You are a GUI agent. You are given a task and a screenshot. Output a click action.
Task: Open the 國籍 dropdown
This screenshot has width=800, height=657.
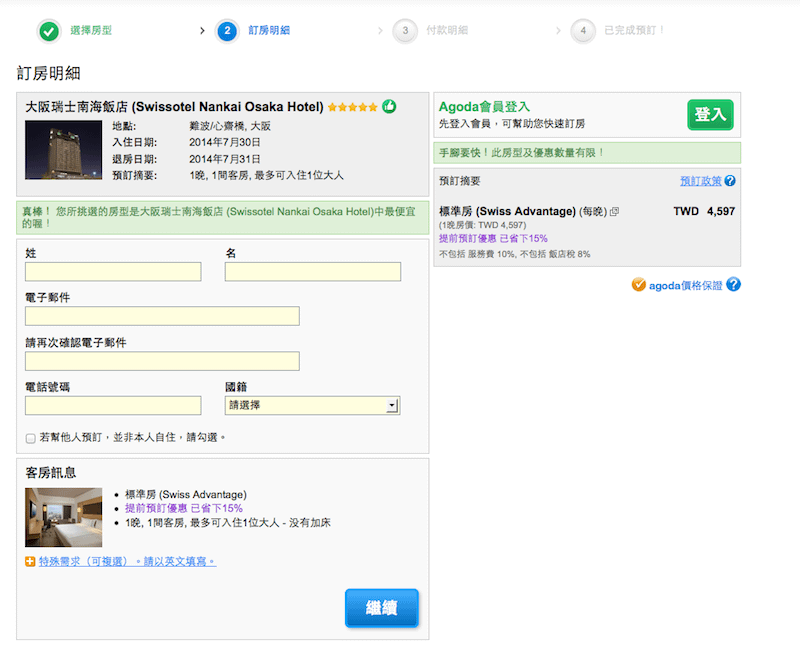pyautogui.click(x=312, y=406)
